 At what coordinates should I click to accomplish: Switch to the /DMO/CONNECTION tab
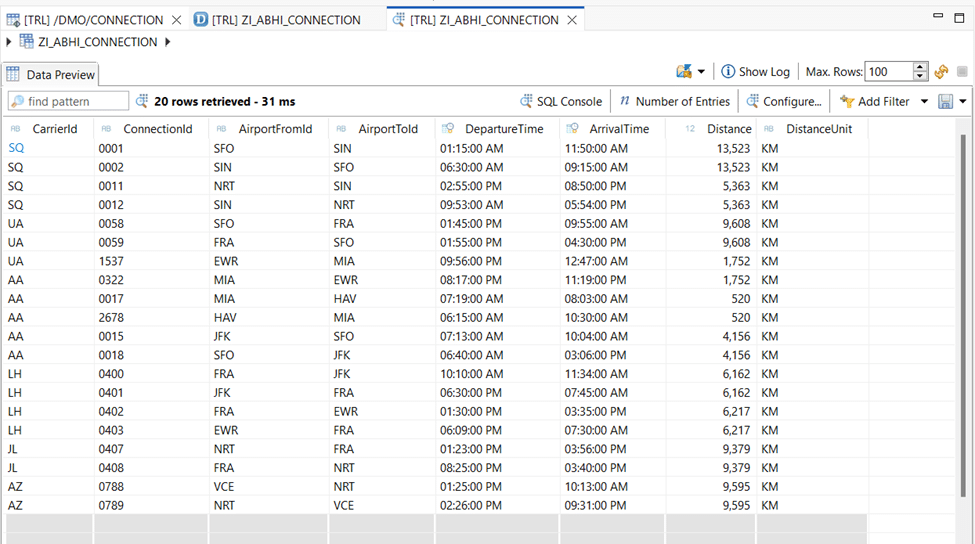click(85, 20)
